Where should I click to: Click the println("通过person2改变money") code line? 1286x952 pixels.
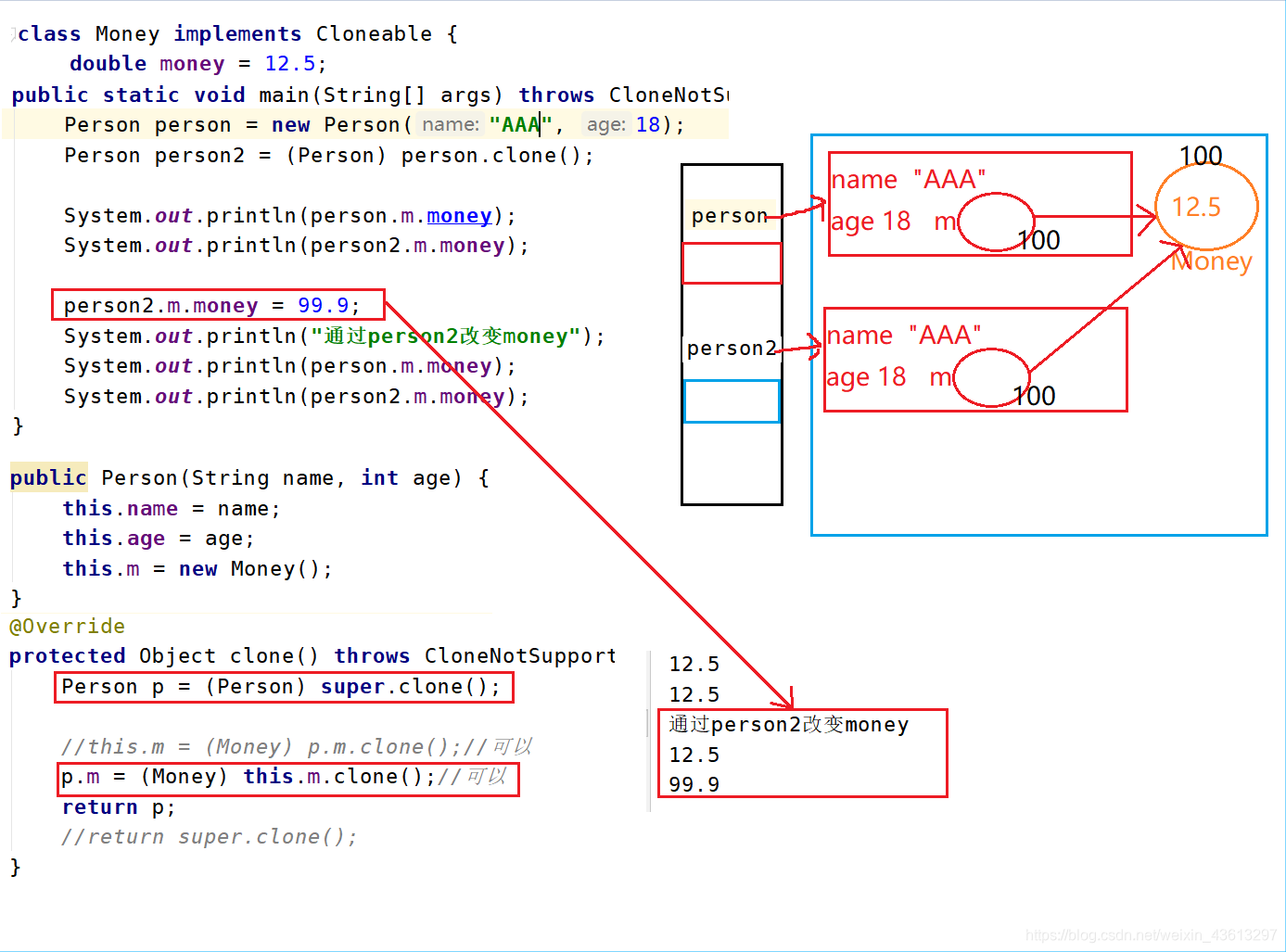334,336
